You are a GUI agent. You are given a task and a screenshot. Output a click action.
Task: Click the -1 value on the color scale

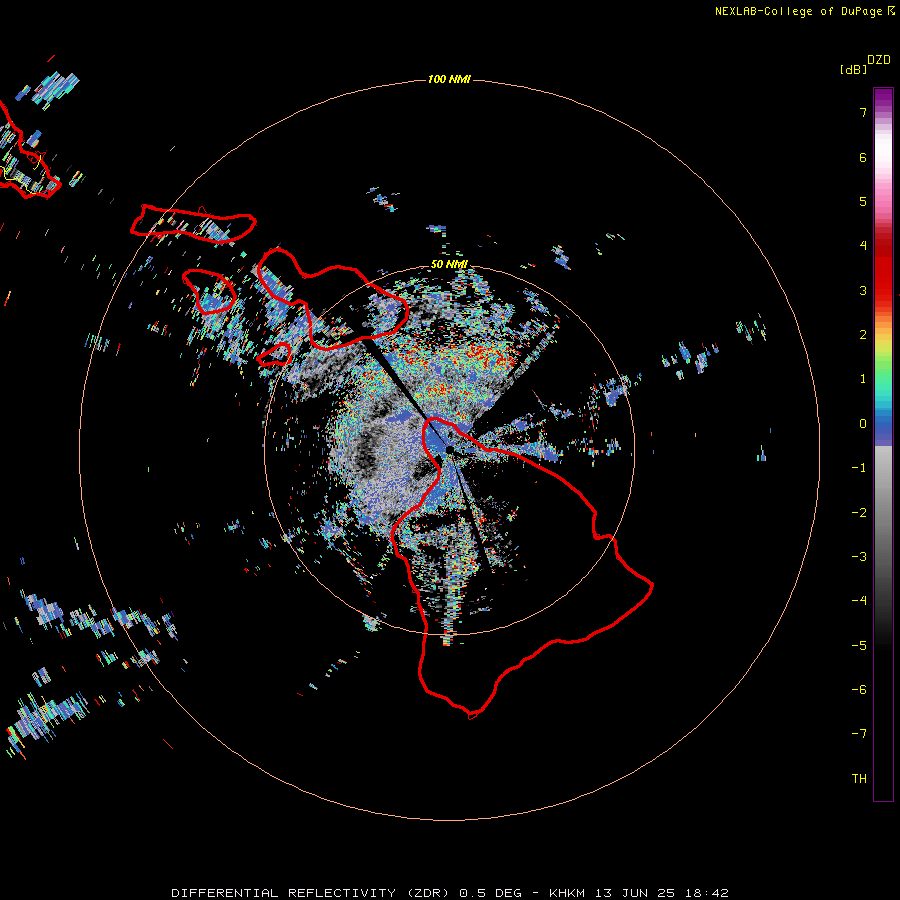tap(859, 468)
